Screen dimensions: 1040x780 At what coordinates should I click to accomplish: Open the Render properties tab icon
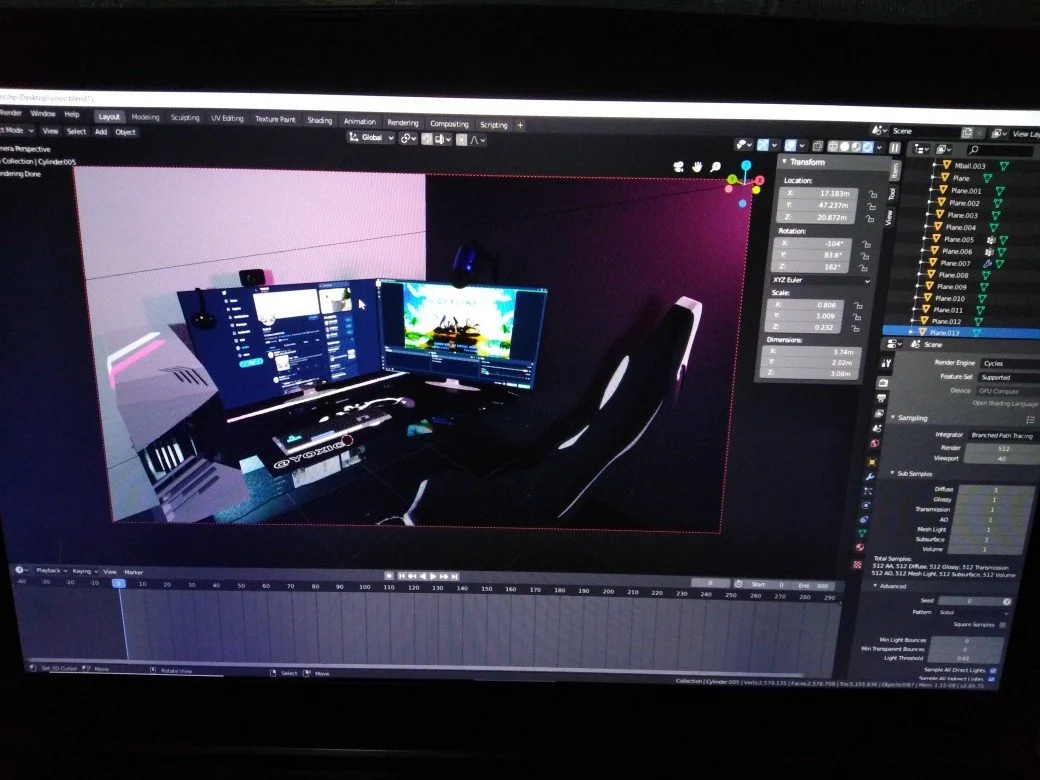(883, 383)
